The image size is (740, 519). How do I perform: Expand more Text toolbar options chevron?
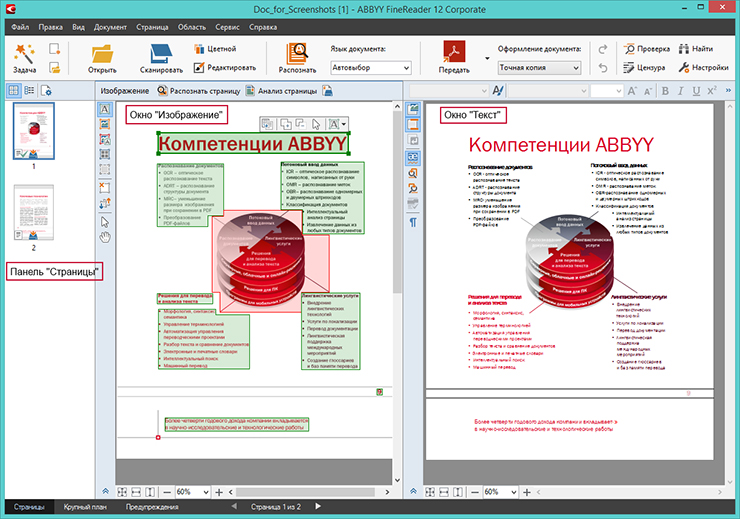[x=728, y=90]
